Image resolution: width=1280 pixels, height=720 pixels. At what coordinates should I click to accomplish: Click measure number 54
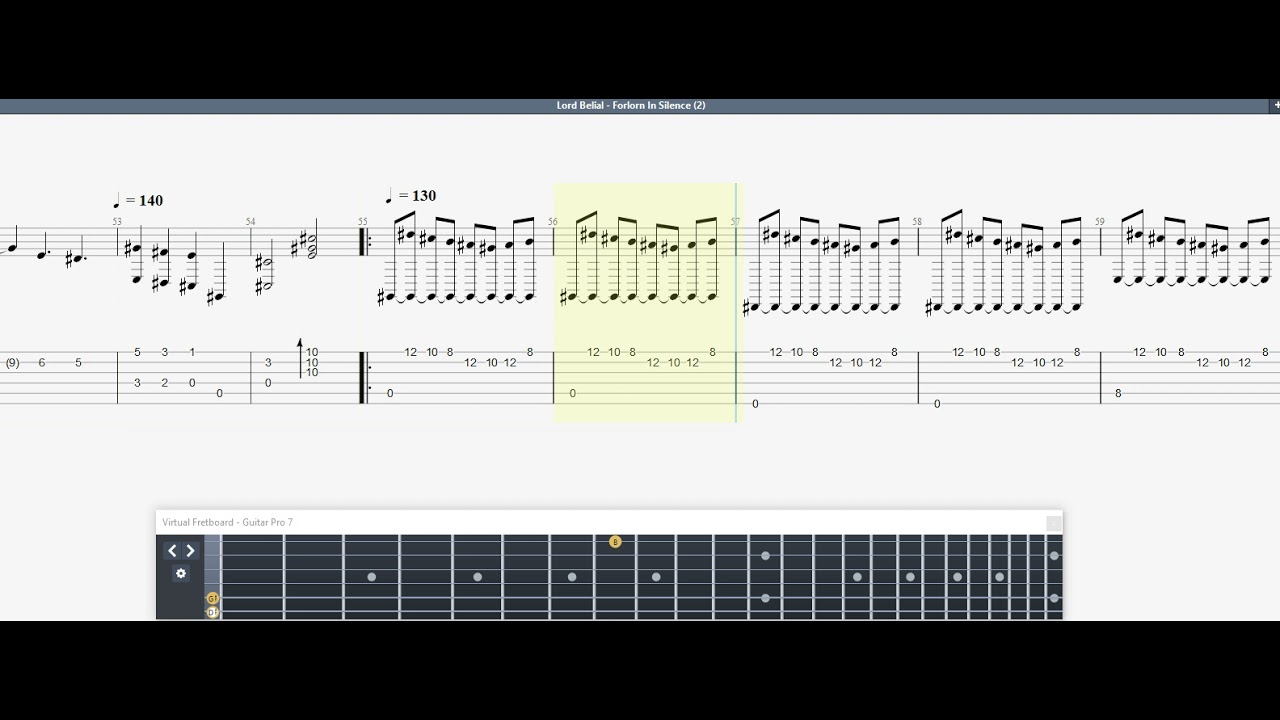pos(251,222)
